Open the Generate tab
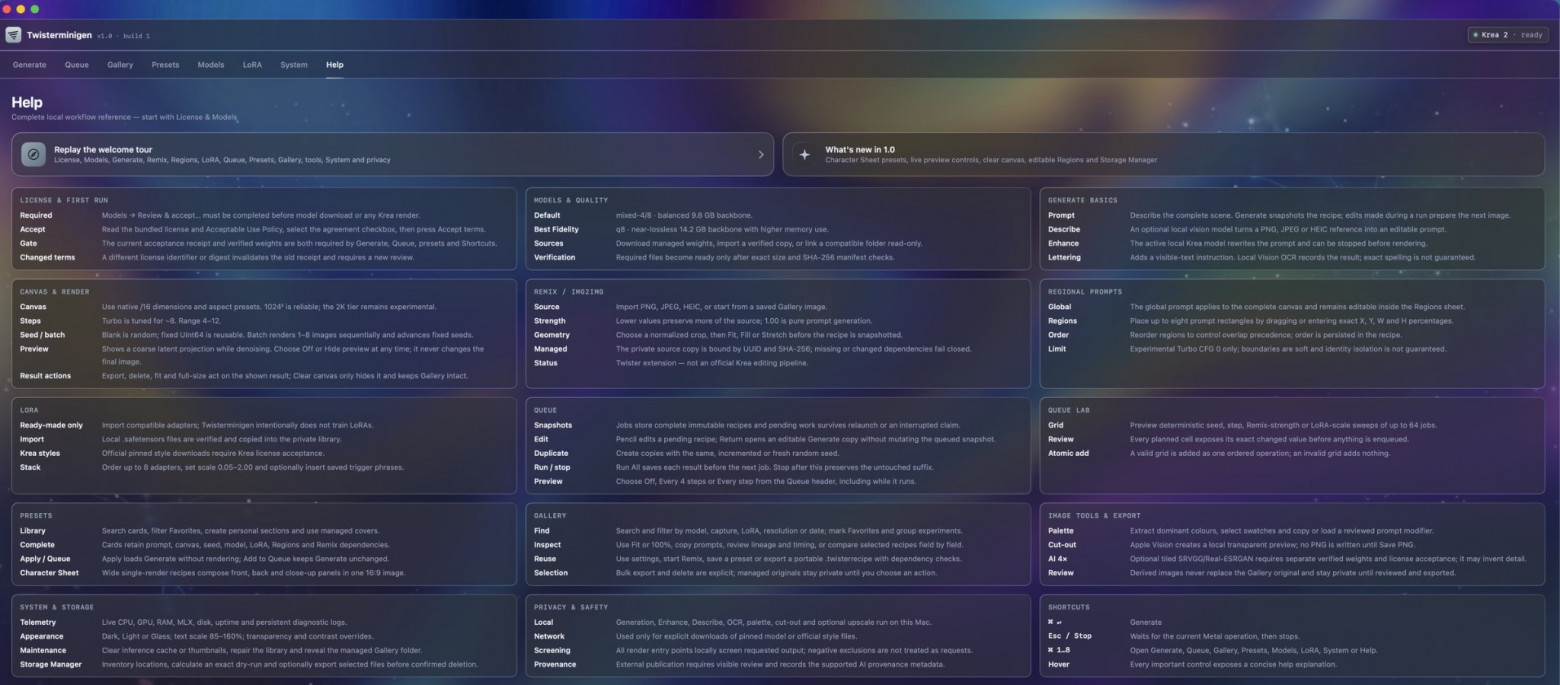1560x685 pixels. [29, 65]
